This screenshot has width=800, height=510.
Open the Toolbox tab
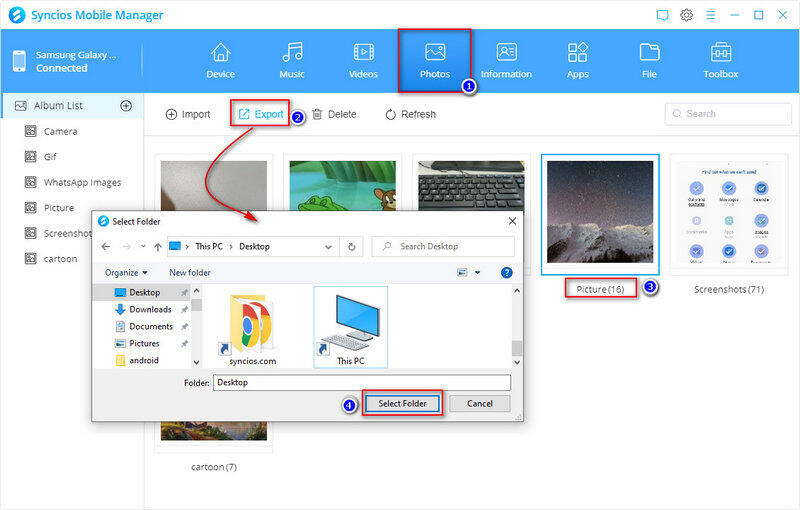[720, 60]
